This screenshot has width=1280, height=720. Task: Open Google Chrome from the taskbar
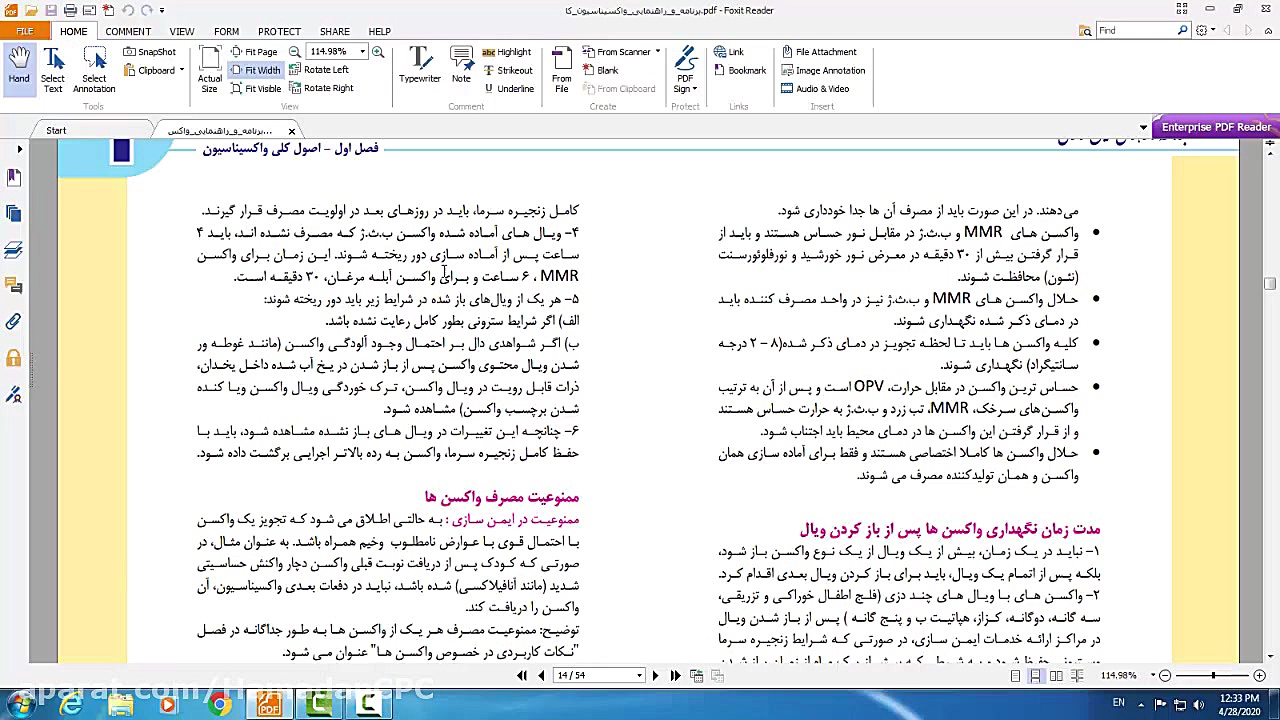coord(219,706)
